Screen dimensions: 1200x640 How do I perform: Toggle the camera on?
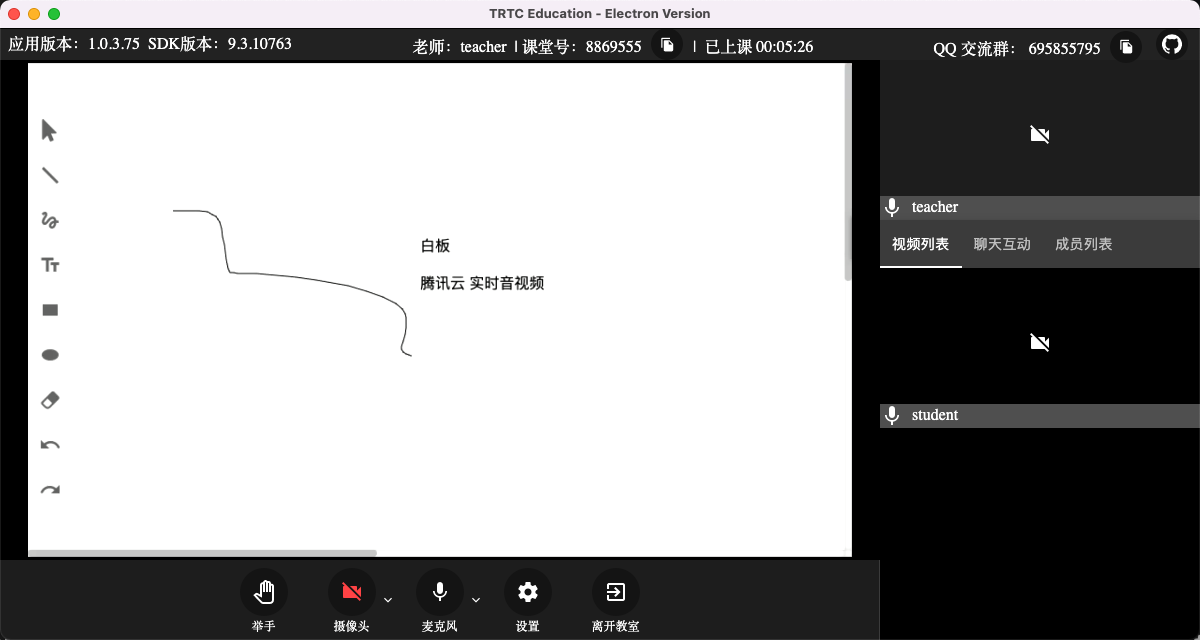pyautogui.click(x=351, y=592)
